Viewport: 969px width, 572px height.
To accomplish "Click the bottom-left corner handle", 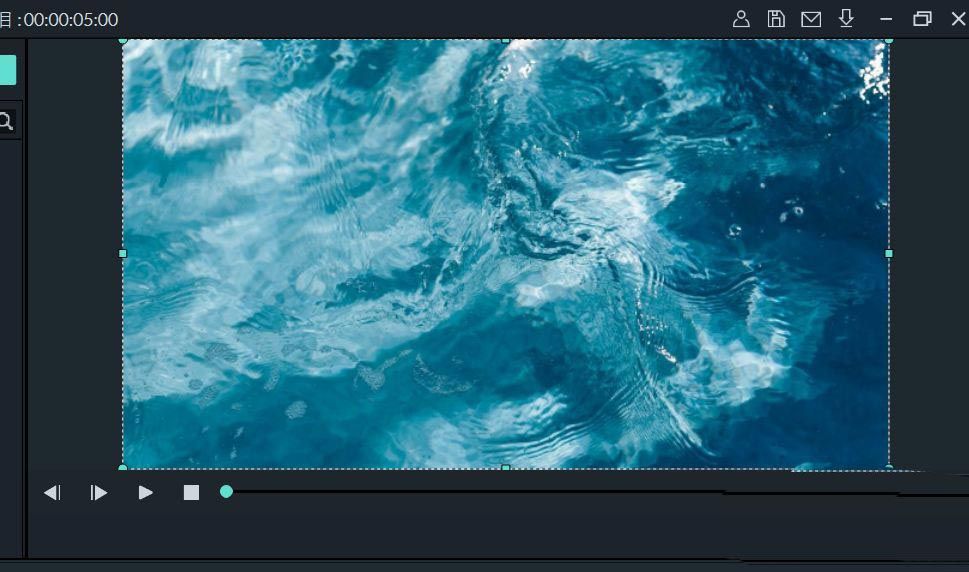I will pos(123,467).
